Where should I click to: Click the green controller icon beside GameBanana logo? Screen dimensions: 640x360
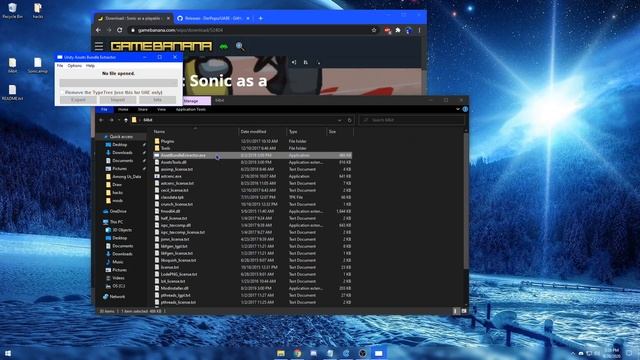pos(224,47)
